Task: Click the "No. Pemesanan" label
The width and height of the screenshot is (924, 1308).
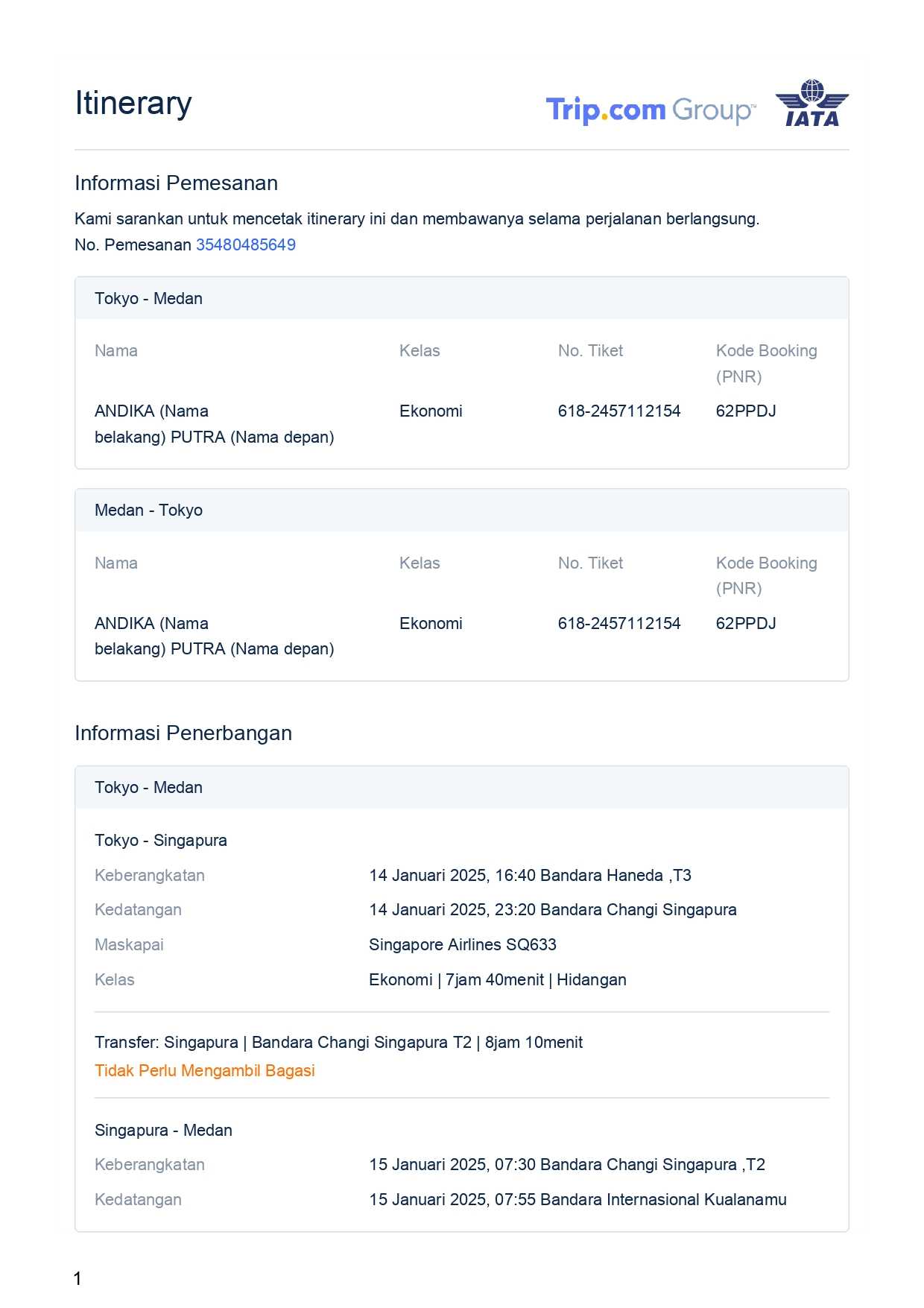Action: pyautogui.click(x=133, y=244)
